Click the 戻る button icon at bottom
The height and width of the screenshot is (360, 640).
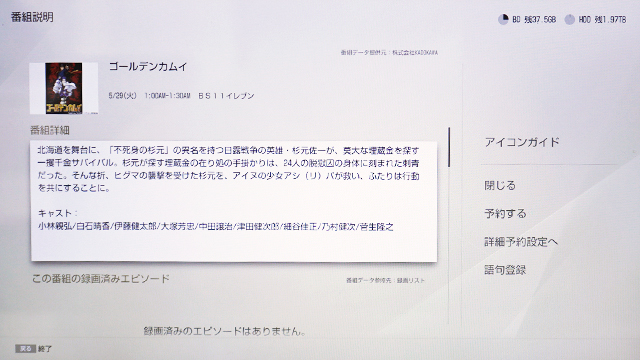pos(25,349)
